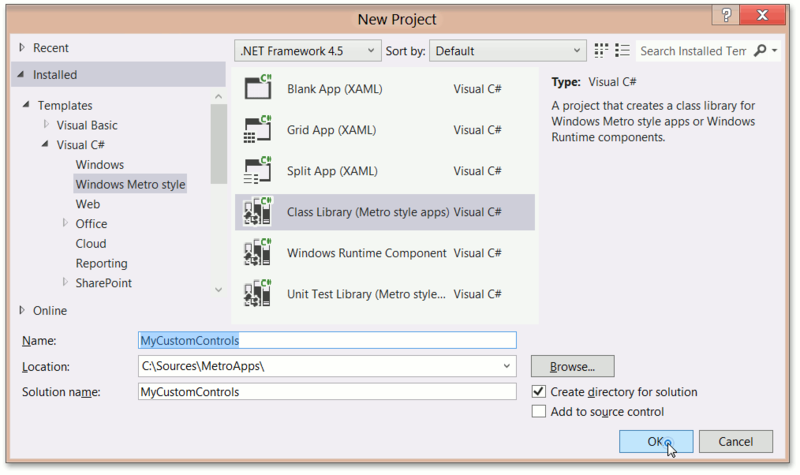
Task: Toggle Create directory for solution checkbox
Action: coord(538,391)
